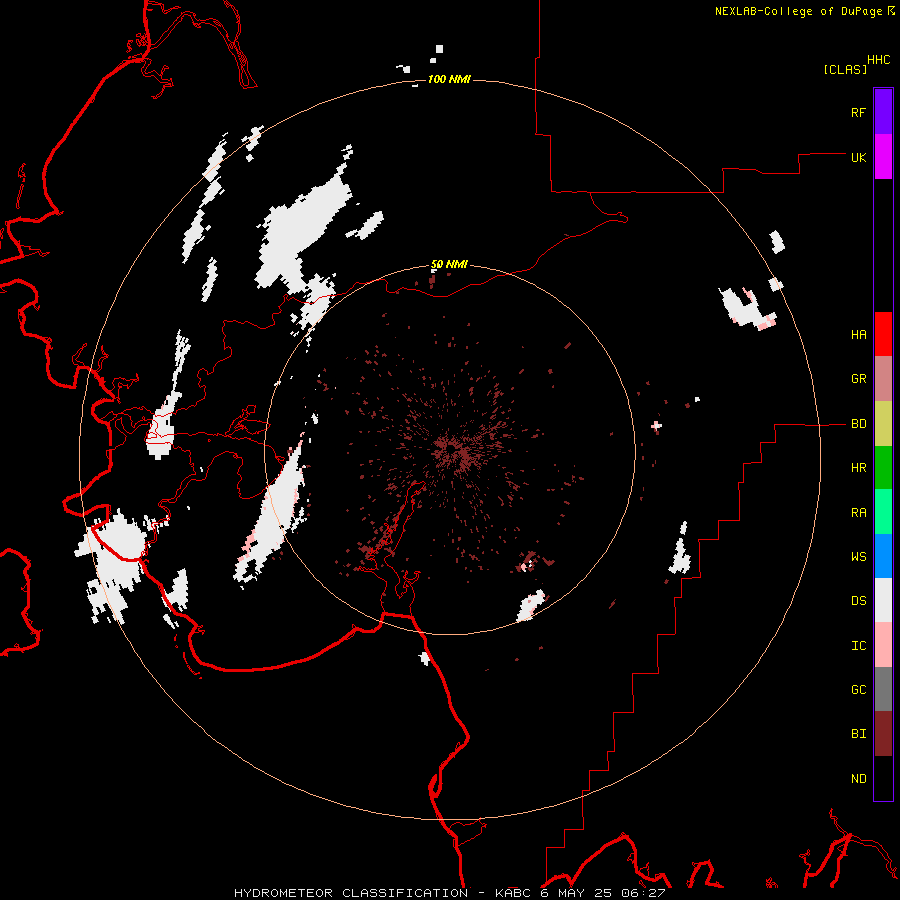The height and width of the screenshot is (900, 900).
Task: Pick the dusty pink GR legend swatch
Action: pos(883,379)
